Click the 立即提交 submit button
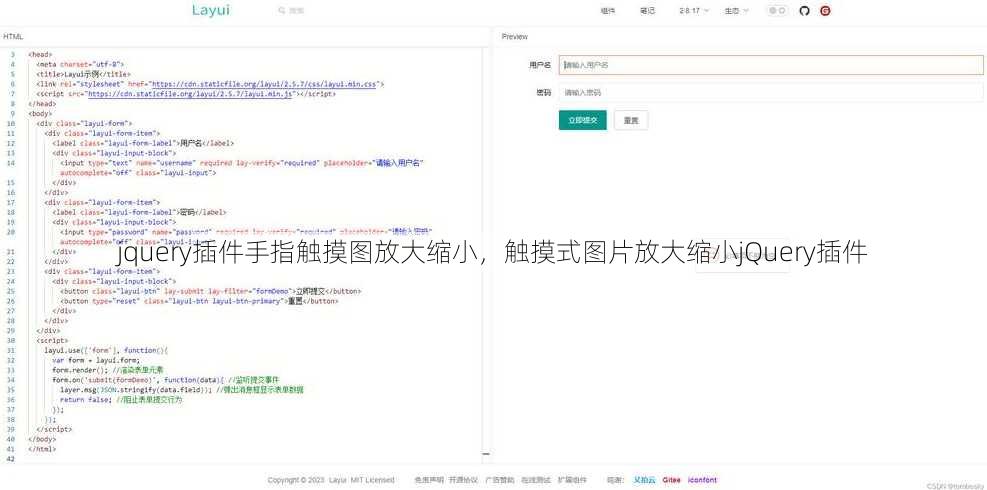Image resolution: width=987 pixels, height=490 pixels. pyautogui.click(x=582, y=120)
